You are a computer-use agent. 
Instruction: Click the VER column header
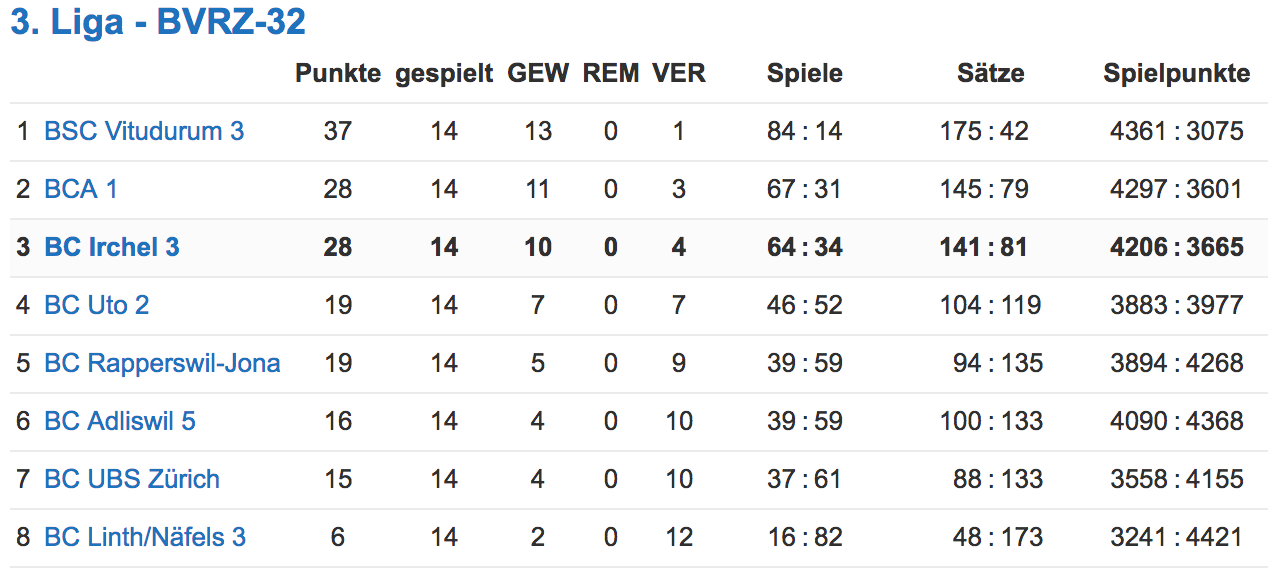(x=679, y=73)
